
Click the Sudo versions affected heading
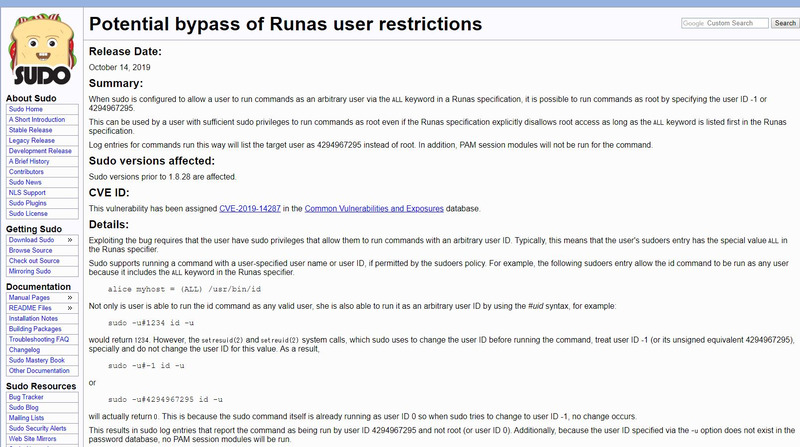click(152, 161)
